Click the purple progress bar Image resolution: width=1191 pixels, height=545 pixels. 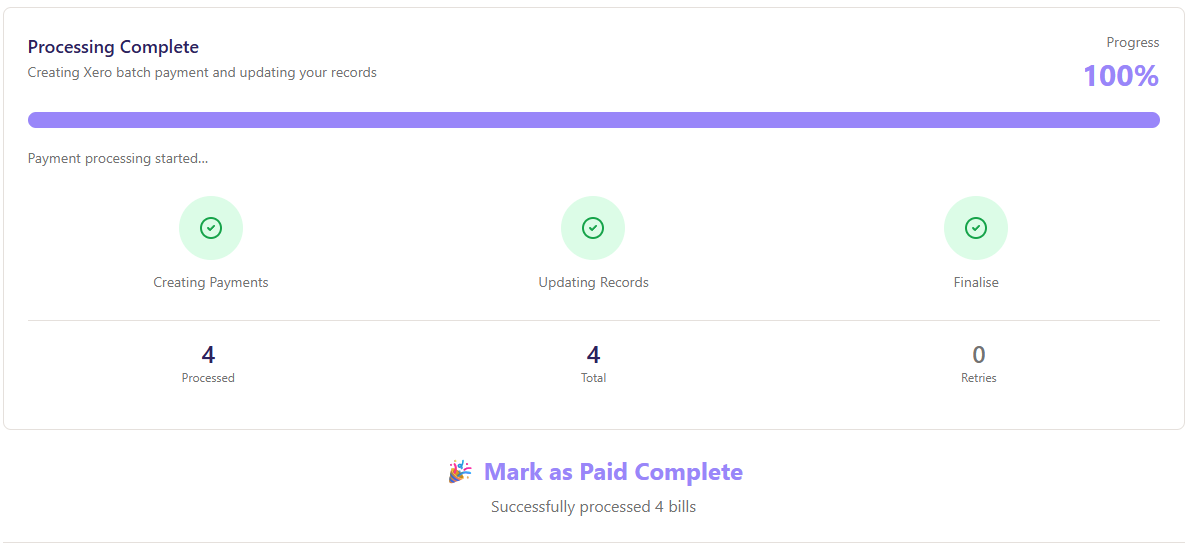coord(593,120)
